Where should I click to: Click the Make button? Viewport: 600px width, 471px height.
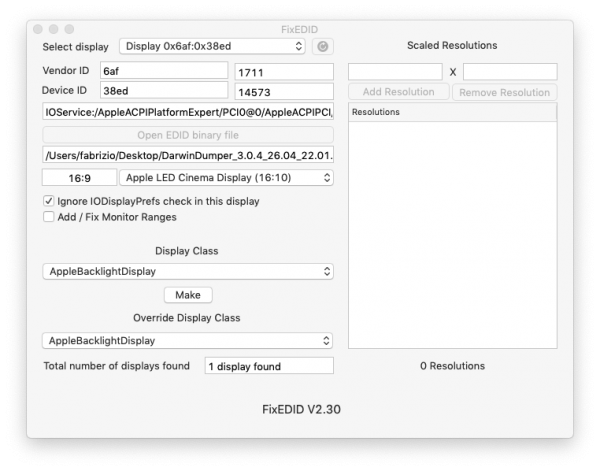tap(188, 295)
